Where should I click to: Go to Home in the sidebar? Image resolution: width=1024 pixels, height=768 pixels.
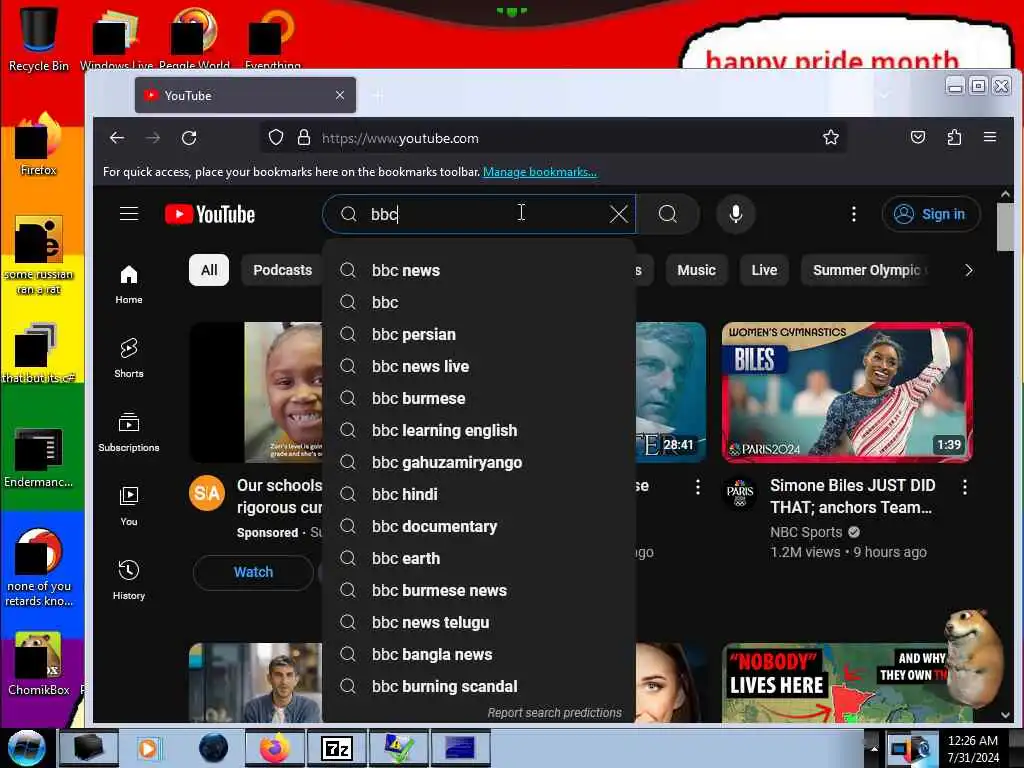(x=129, y=284)
